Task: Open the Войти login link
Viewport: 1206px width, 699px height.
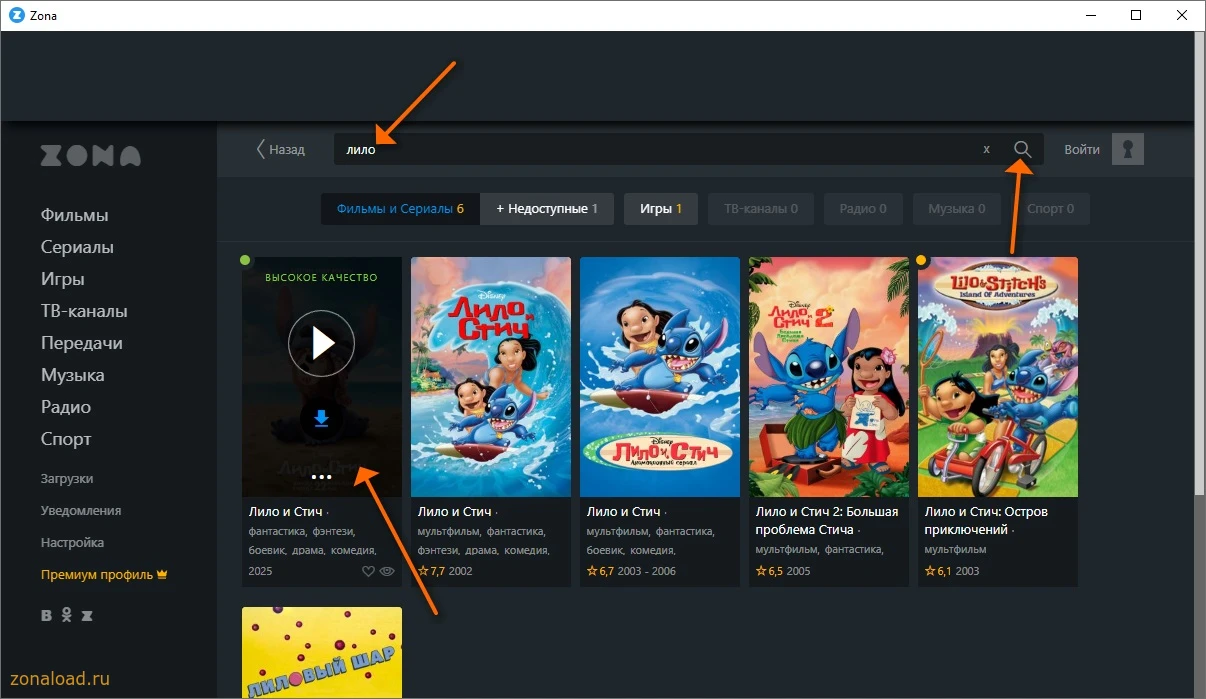Action: pyautogui.click(x=1082, y=149)
